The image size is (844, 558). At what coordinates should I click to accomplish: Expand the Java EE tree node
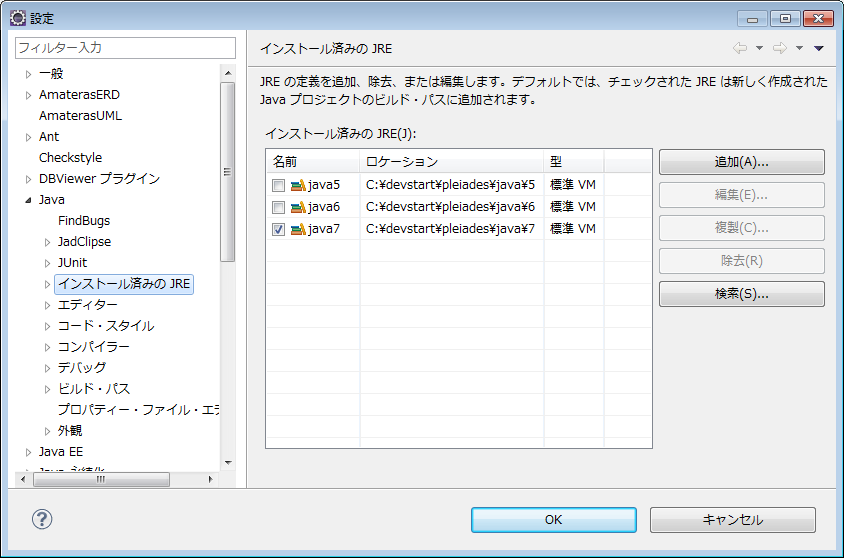point(29,453)
